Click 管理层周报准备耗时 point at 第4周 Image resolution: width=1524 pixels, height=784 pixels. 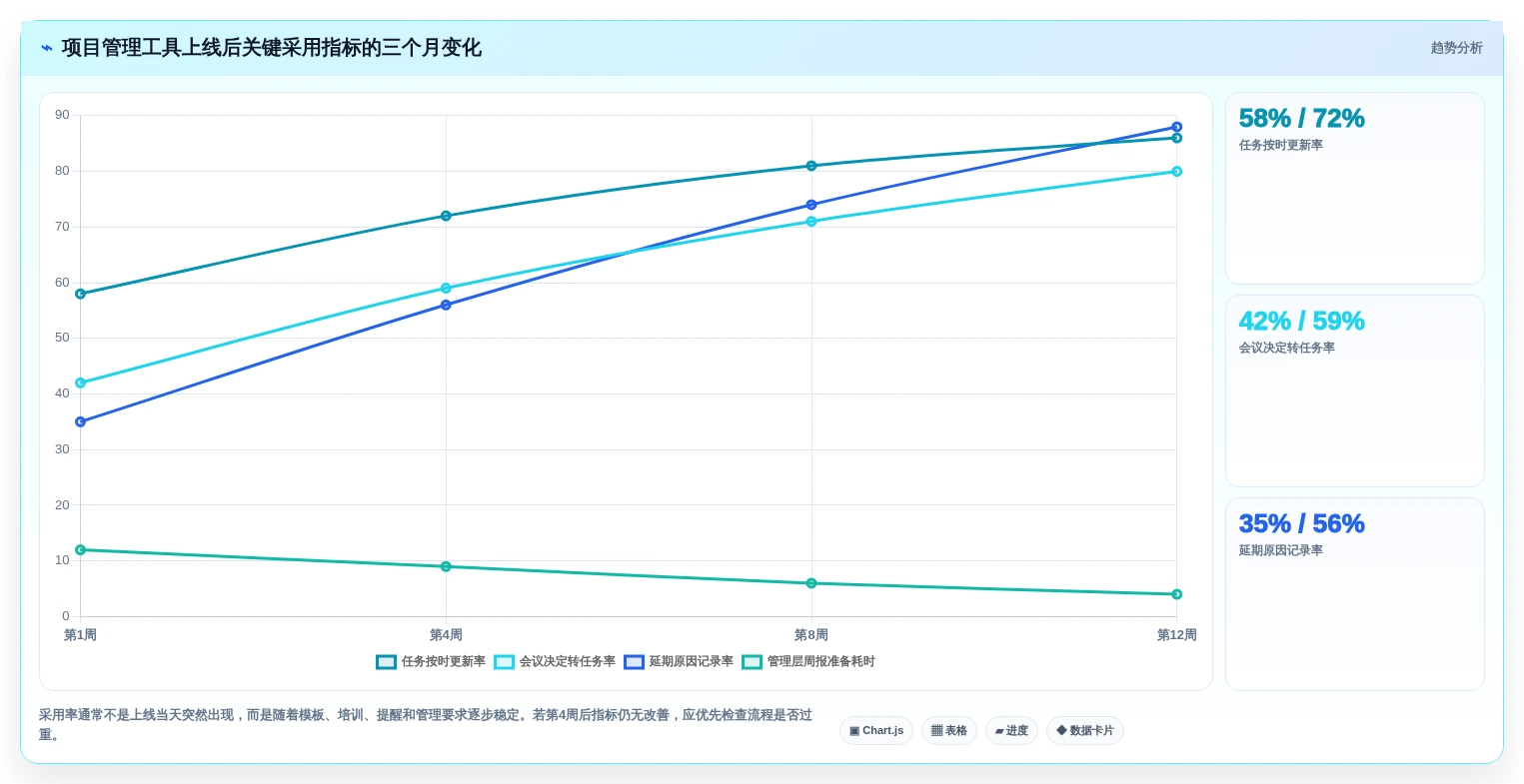446,566
